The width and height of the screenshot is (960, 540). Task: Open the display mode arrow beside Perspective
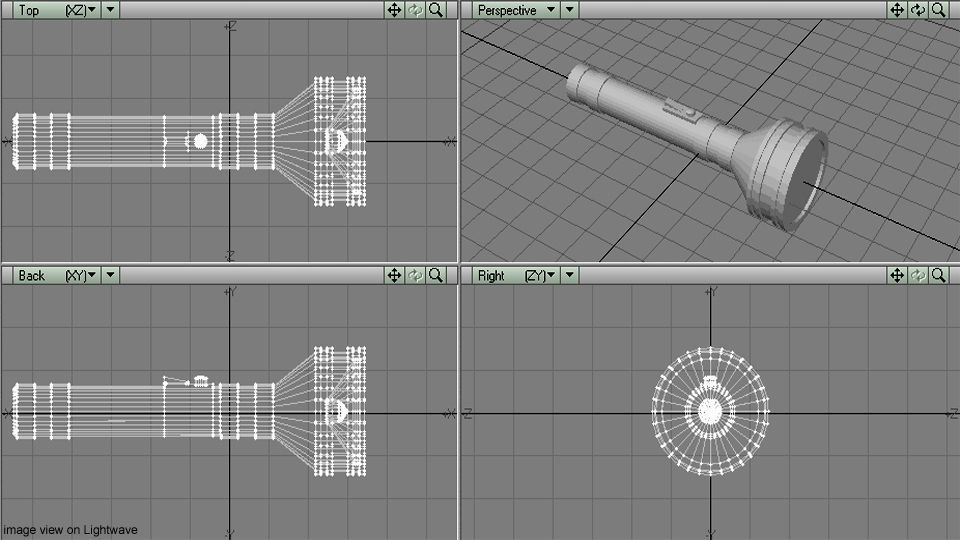pyautogui.click(x=569, y=10)
